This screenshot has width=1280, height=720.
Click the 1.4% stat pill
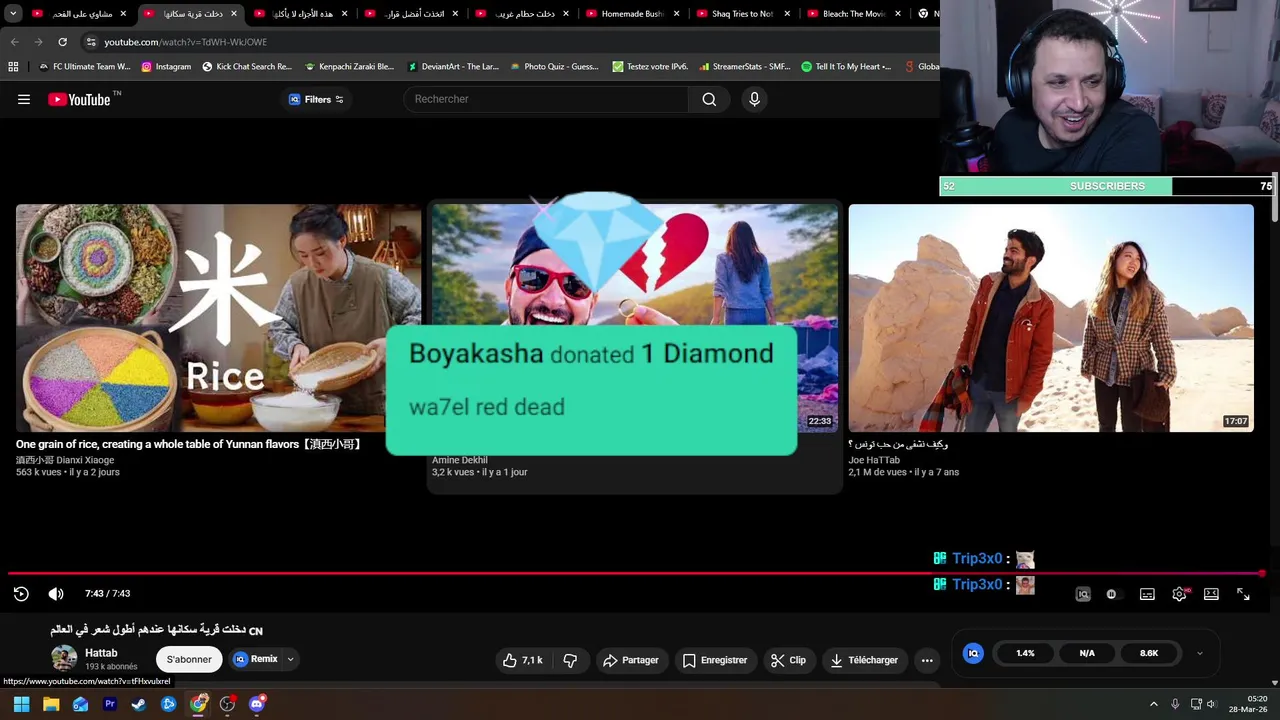1025,653
